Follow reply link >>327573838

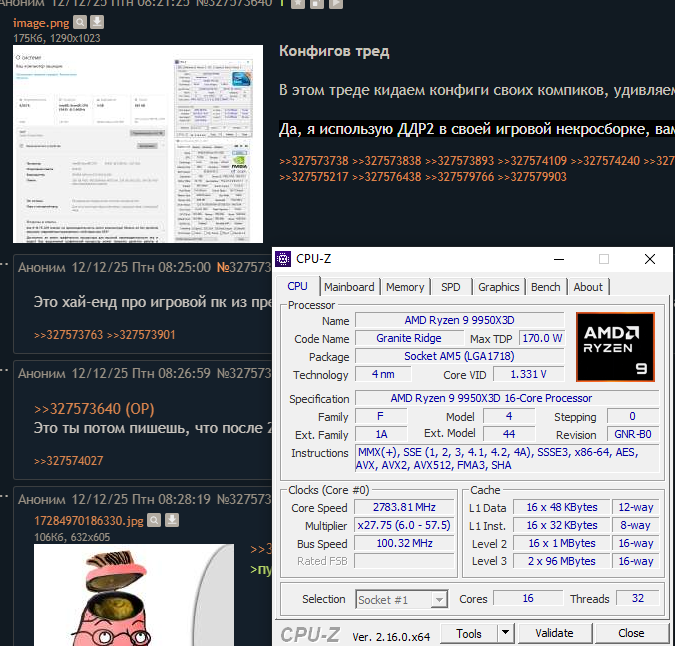point(386,161)
